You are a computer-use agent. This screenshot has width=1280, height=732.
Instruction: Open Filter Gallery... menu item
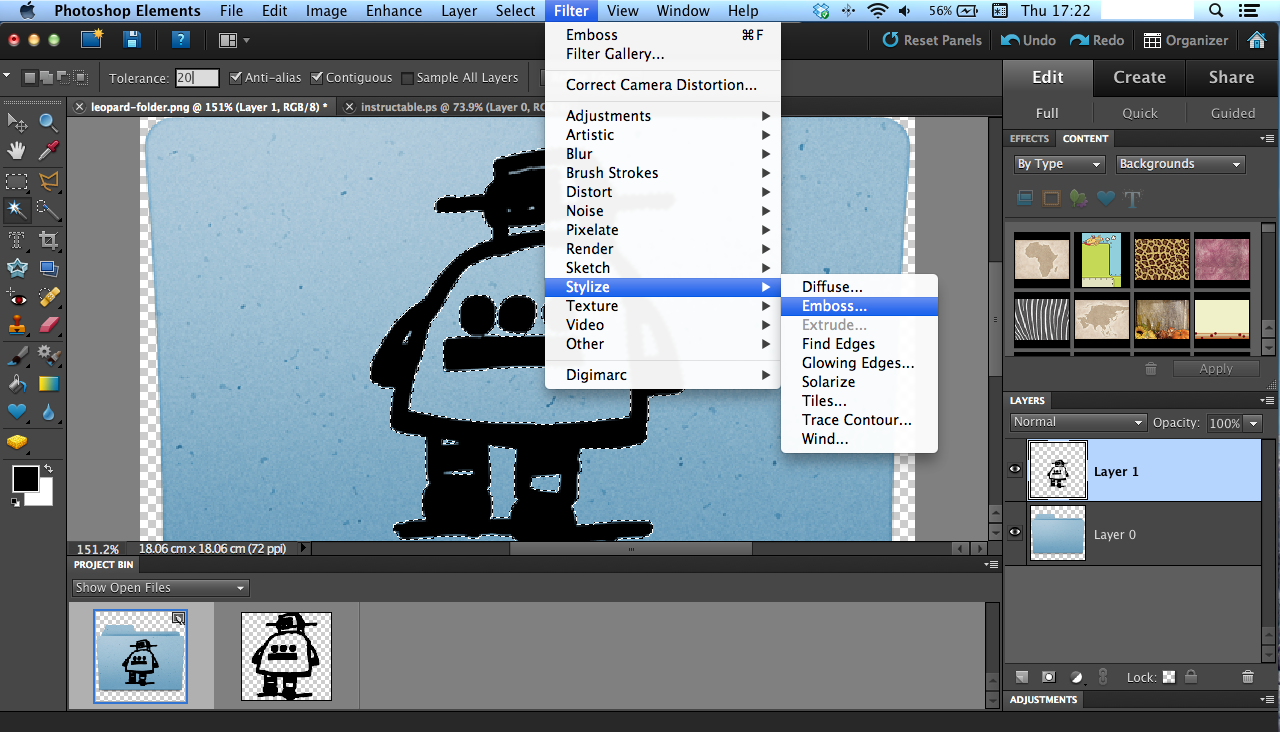662,54
